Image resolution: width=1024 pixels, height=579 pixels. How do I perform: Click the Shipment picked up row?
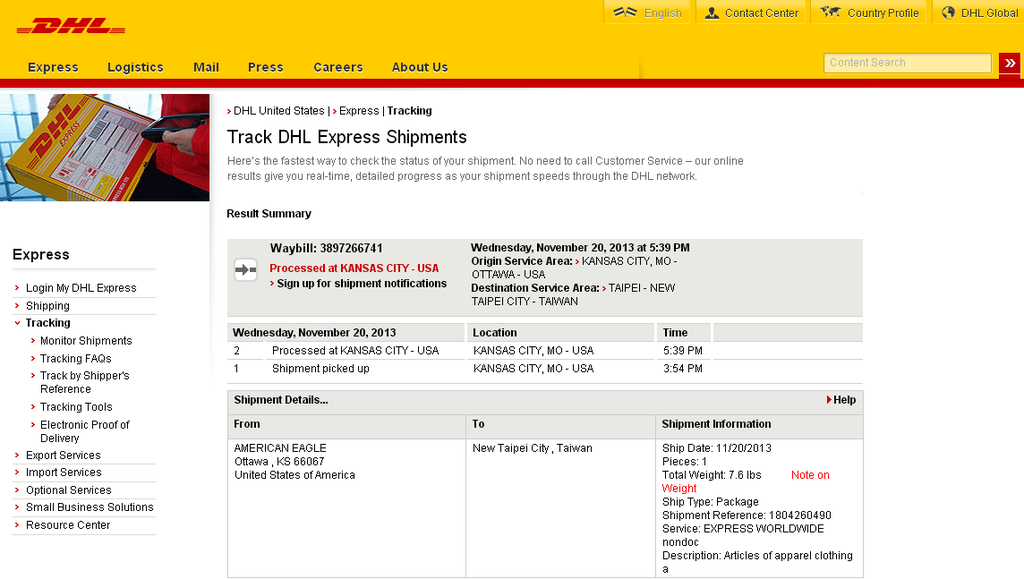545,369
